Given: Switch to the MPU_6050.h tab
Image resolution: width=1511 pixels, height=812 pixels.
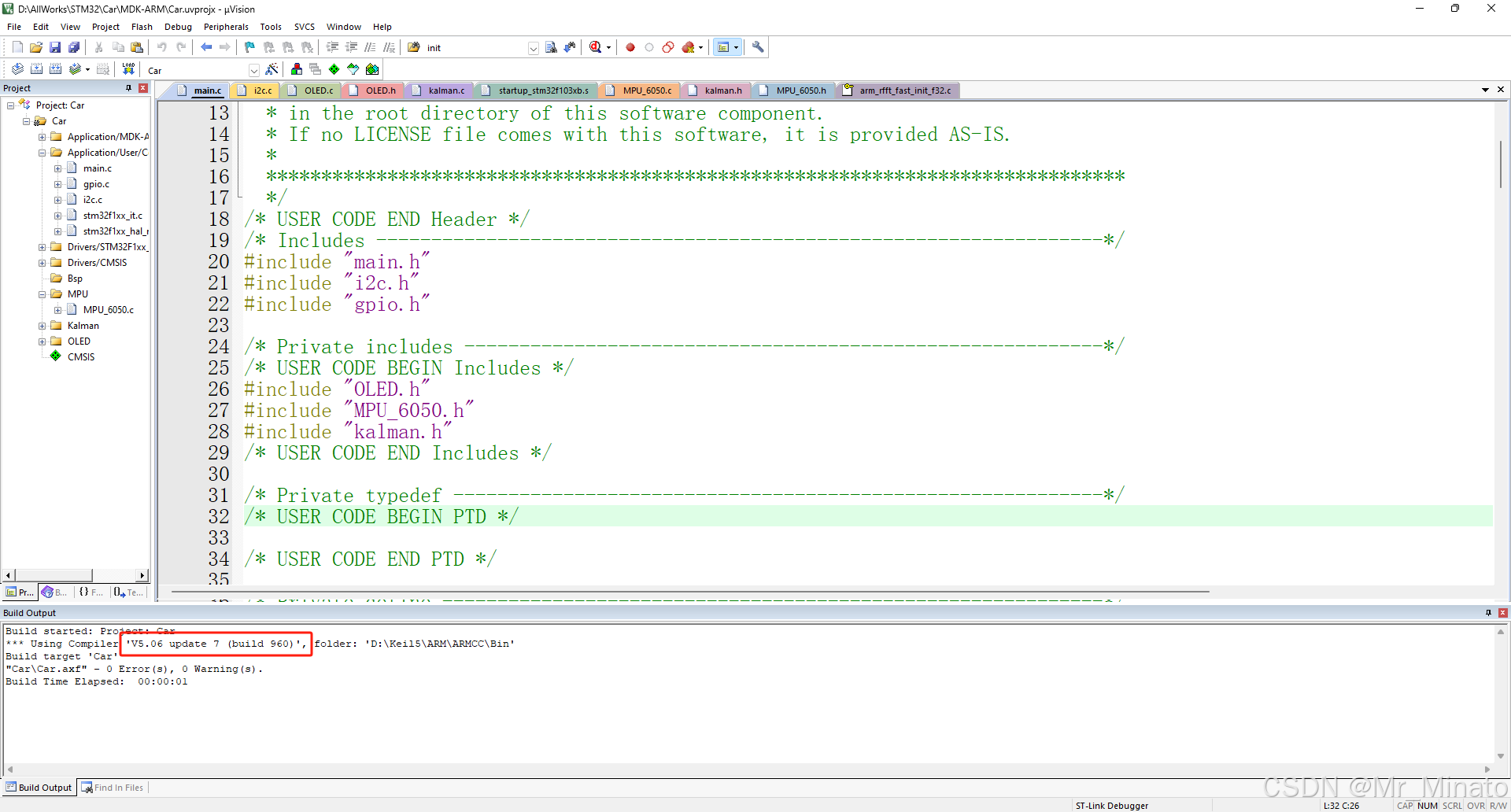Looking at the screenshot, I should [x=794, y=90].
